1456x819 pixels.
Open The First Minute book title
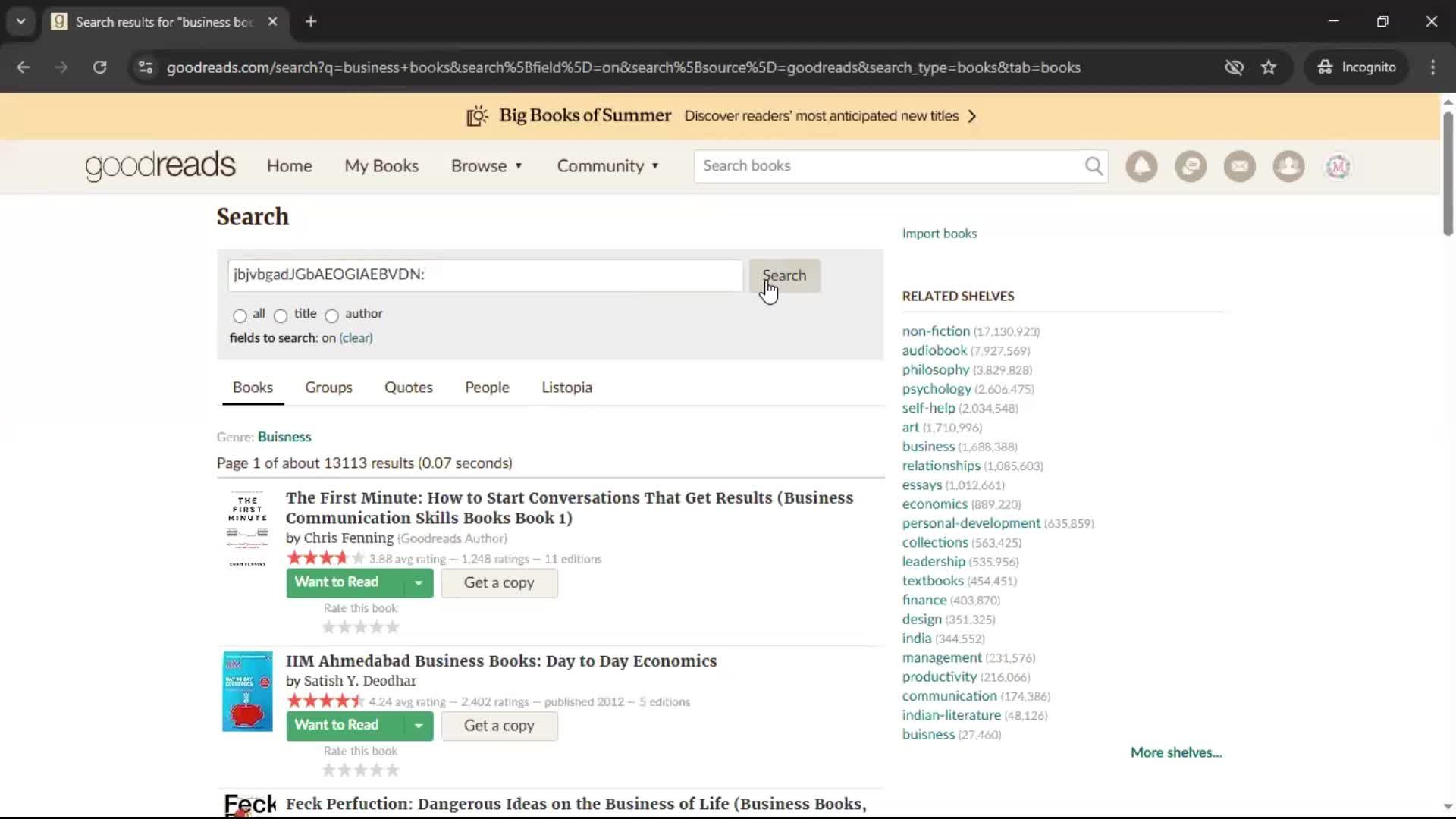[569, 508]
